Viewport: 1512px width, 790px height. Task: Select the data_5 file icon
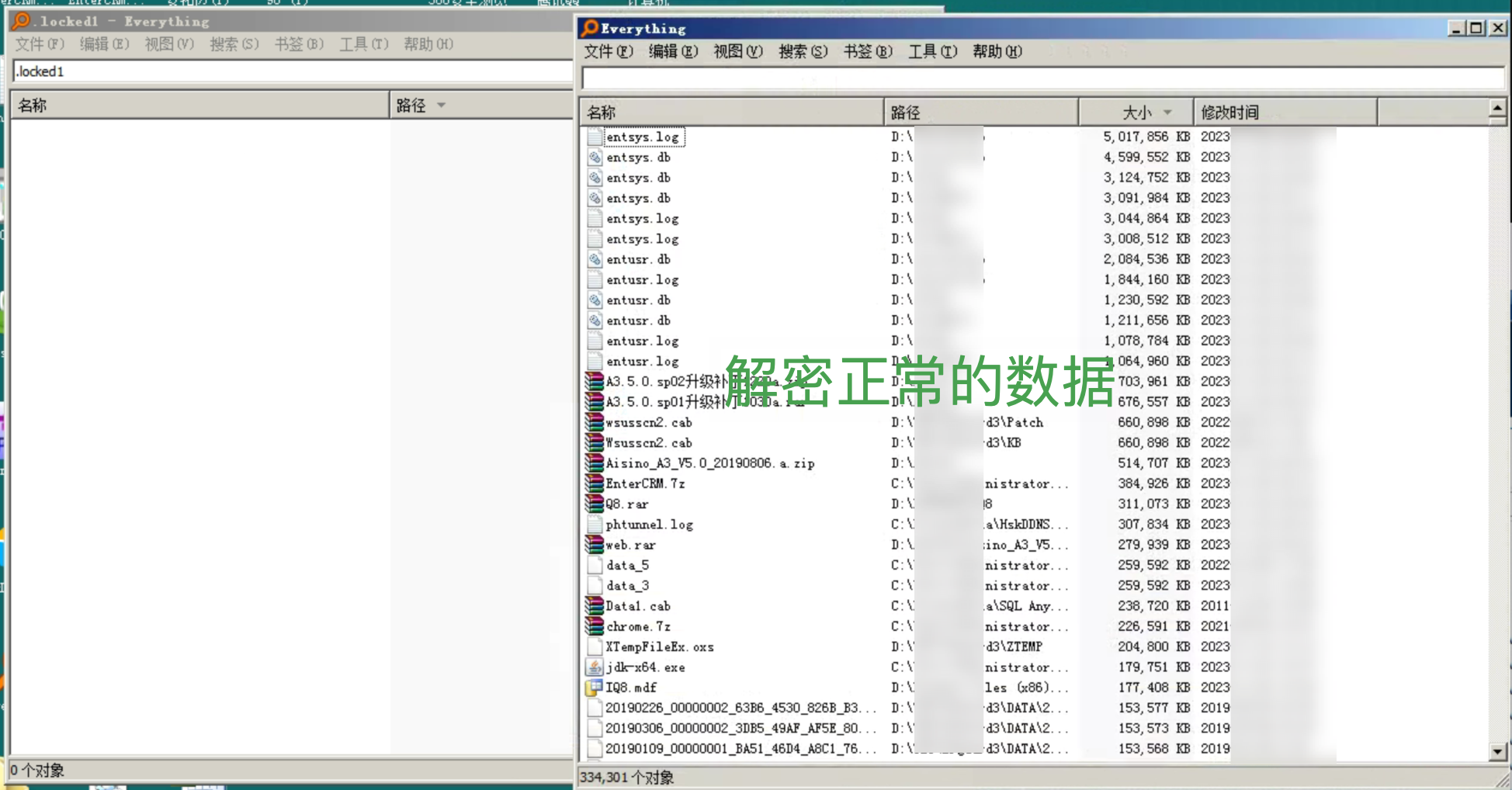click(x=595, y=565)
